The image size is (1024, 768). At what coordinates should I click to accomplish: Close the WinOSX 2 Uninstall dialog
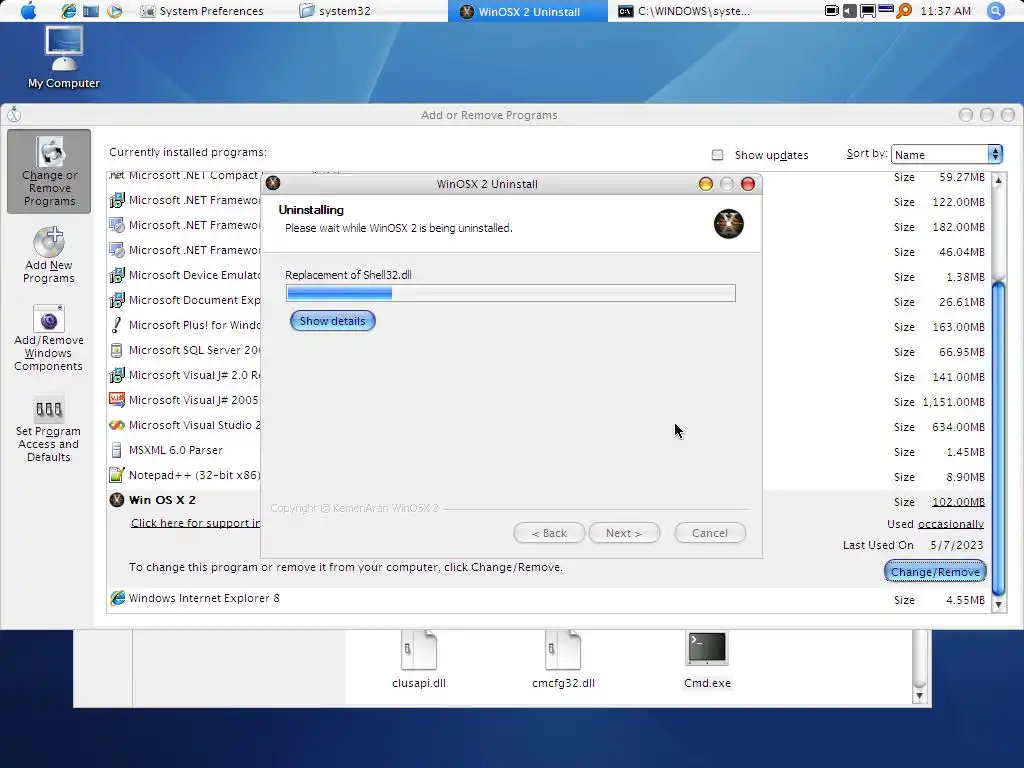pyautogui.click(x=748, y=184)
